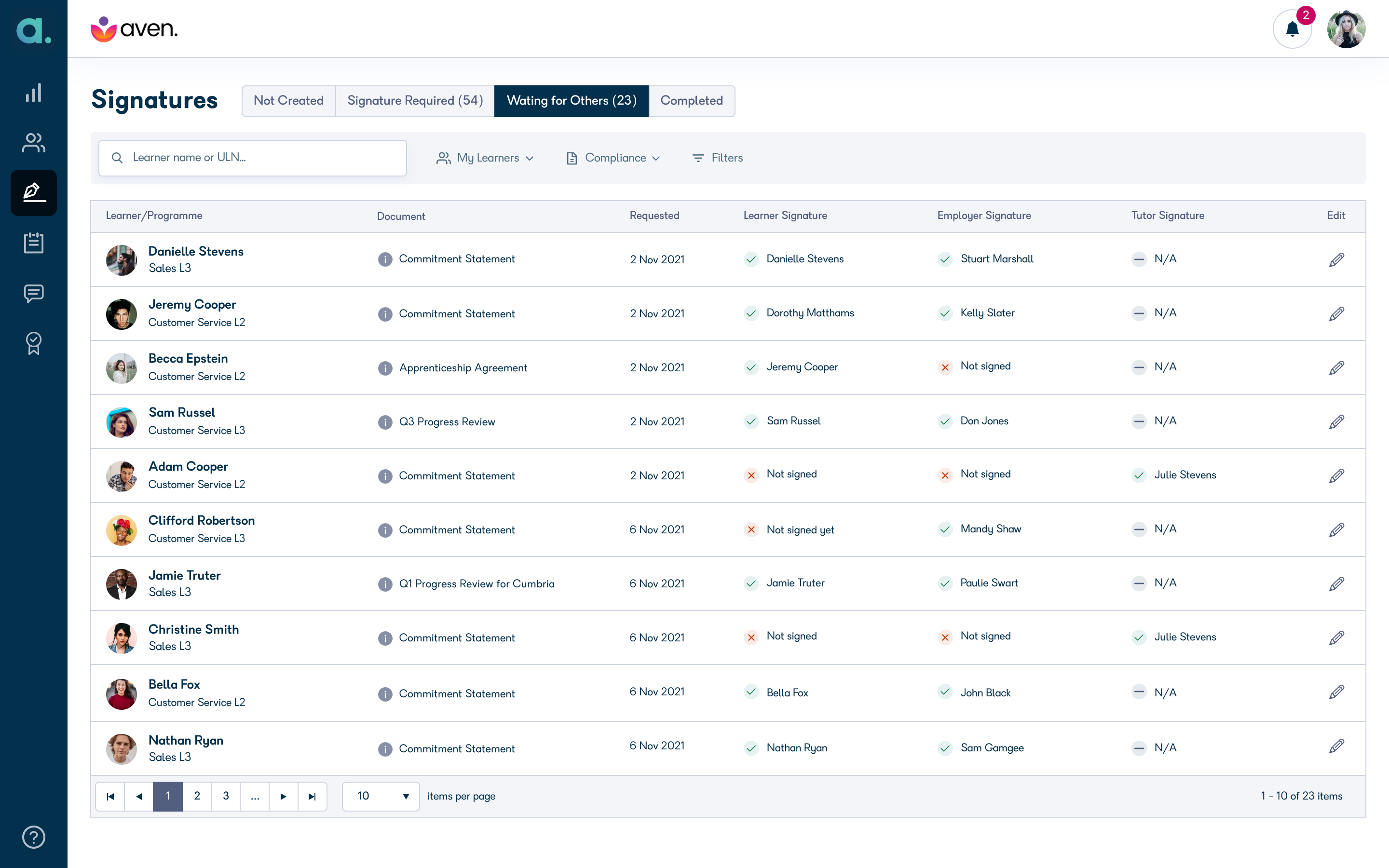Expand the Compliance dropdown
Image resolution: width=1389 pixels, height=868 pixels.
613,158
